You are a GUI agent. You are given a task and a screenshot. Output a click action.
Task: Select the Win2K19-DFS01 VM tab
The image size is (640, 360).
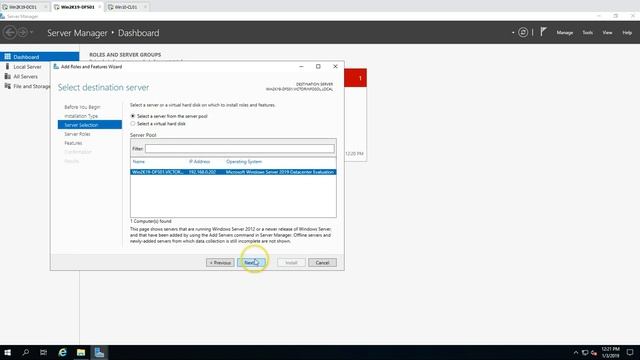78,7
